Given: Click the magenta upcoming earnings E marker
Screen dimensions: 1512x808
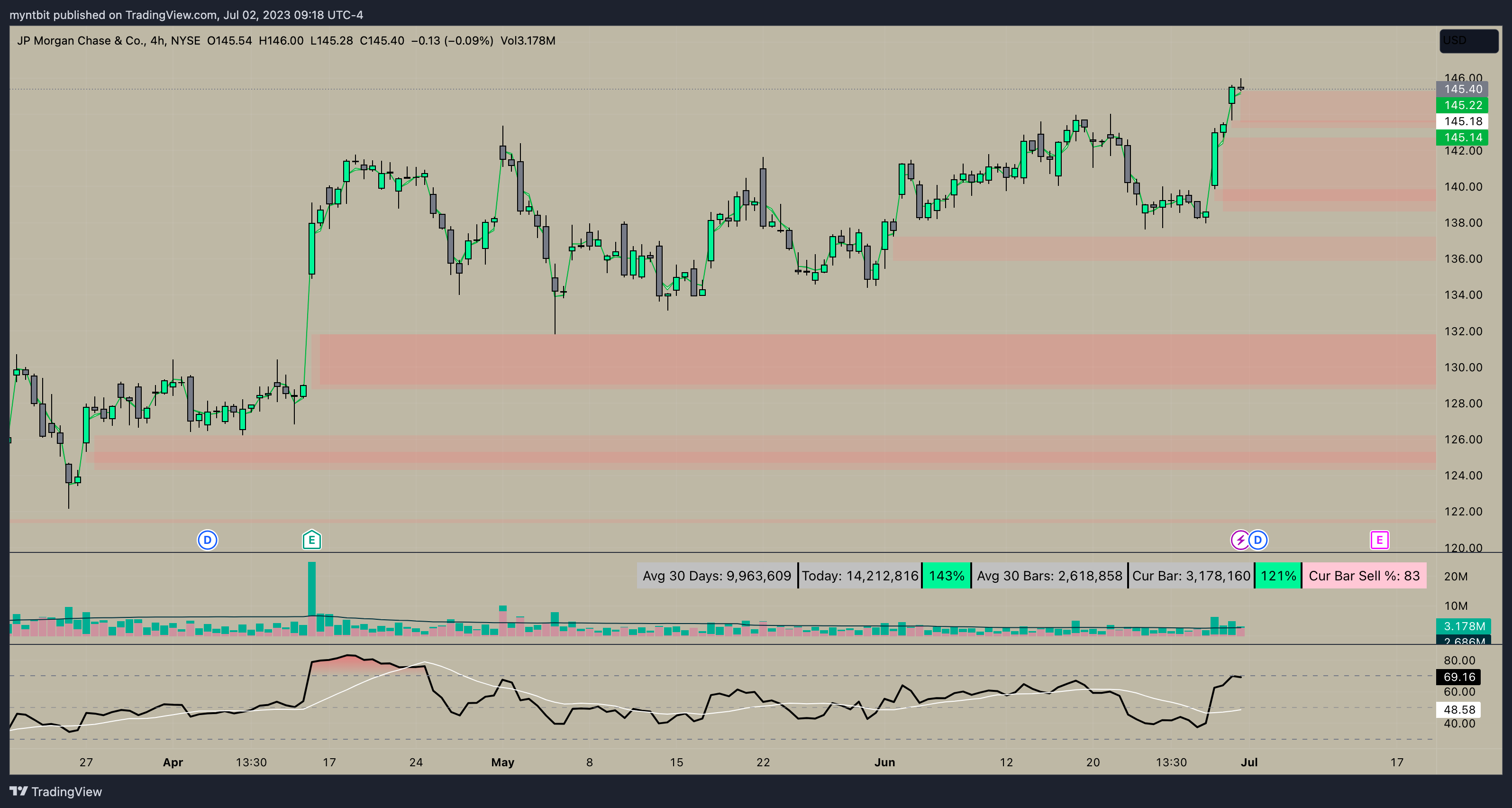Looking at the screenshot, I should 1379,540.
